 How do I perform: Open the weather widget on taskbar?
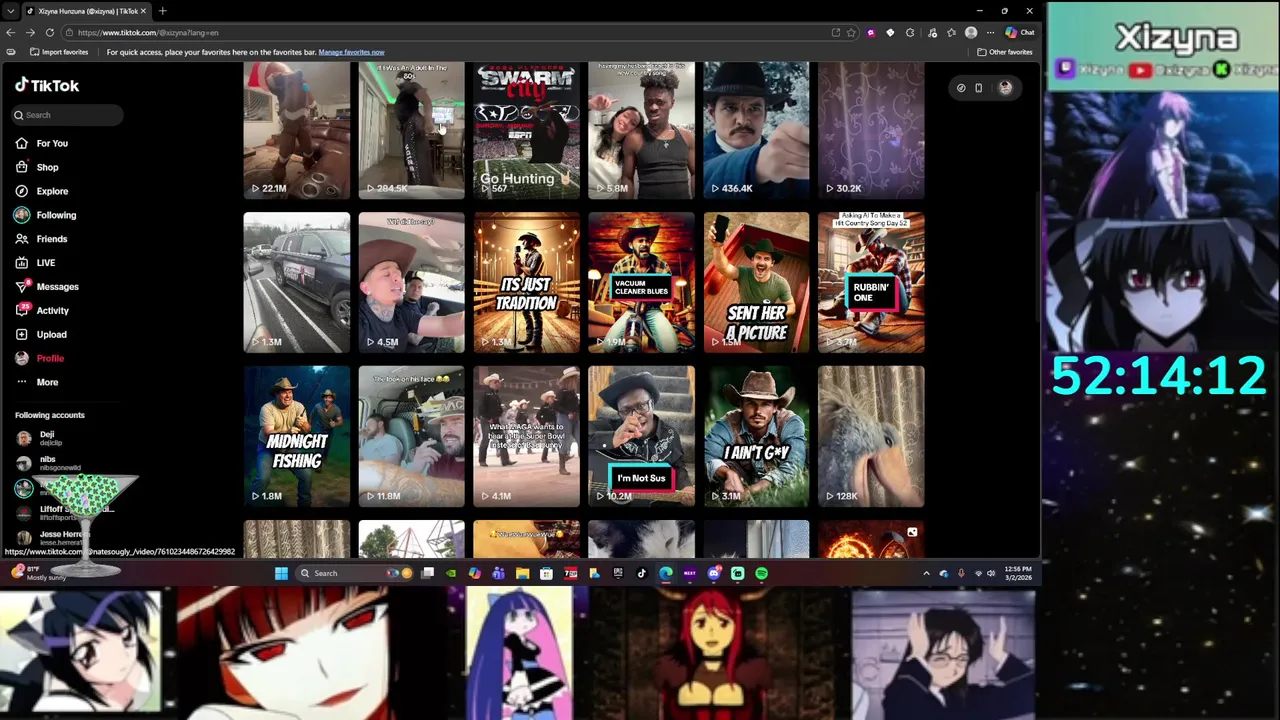tap(38, 573)
